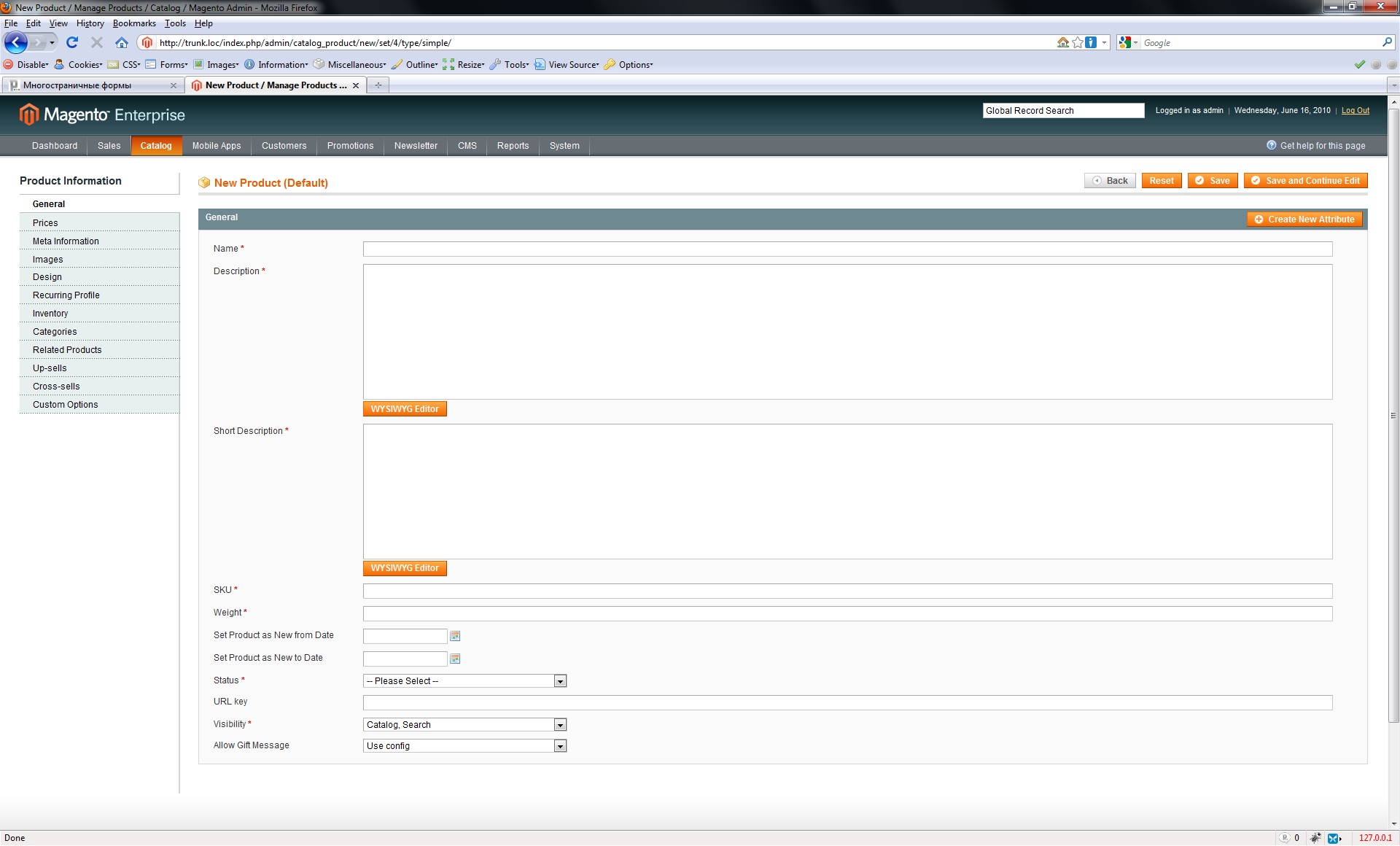Viewport: 1400px width, 846px height.
Task: Focus the SKU input field
Action: coord(847,591)
